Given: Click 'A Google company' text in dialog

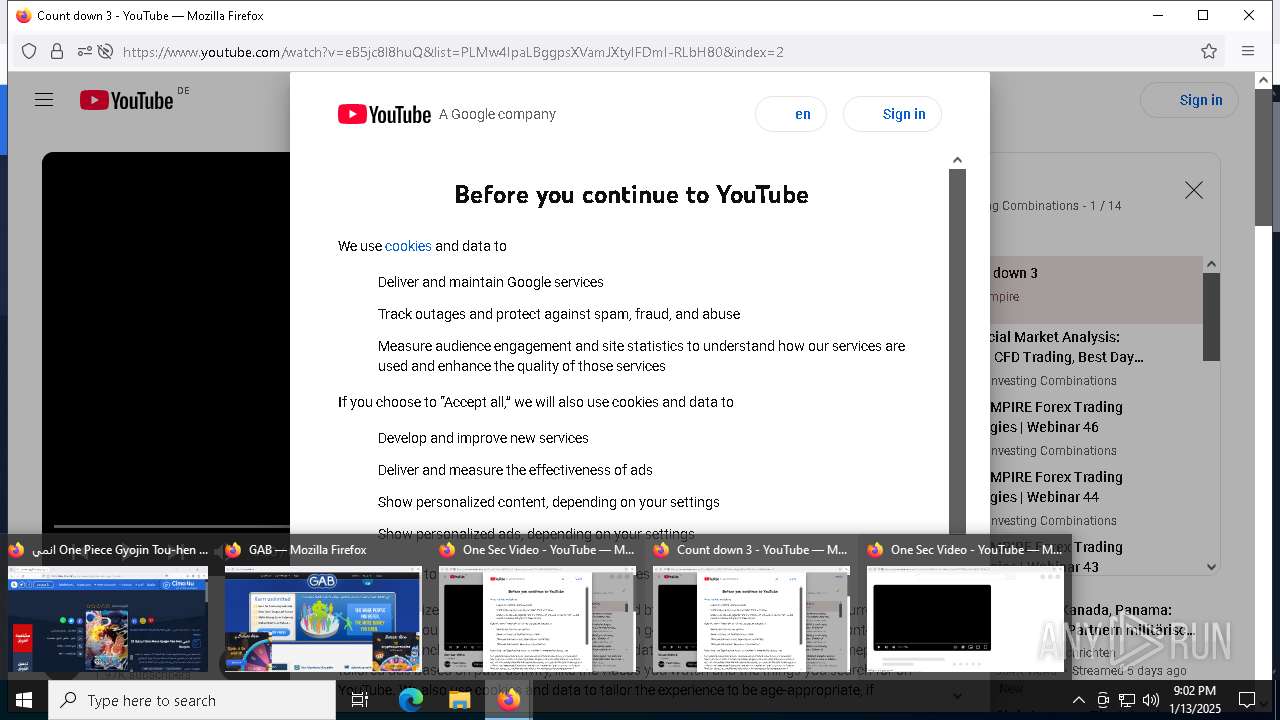Looking at the screenshot, I should click(x=497, y=114).
